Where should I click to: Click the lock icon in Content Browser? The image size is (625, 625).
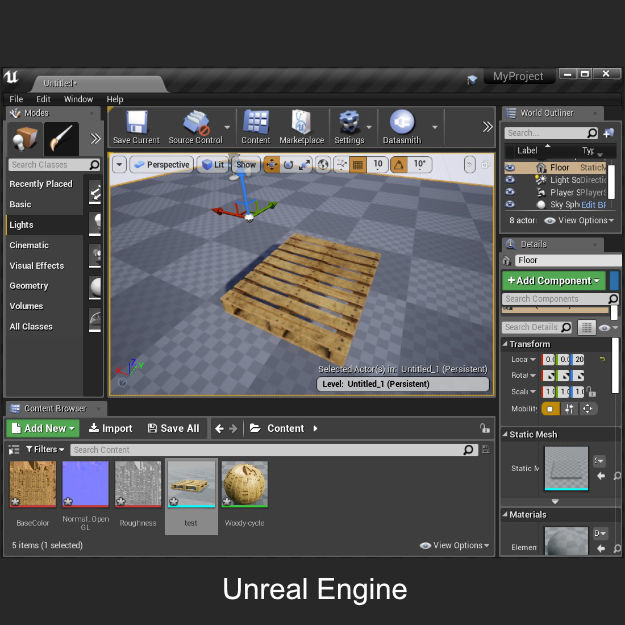(484, 428)
